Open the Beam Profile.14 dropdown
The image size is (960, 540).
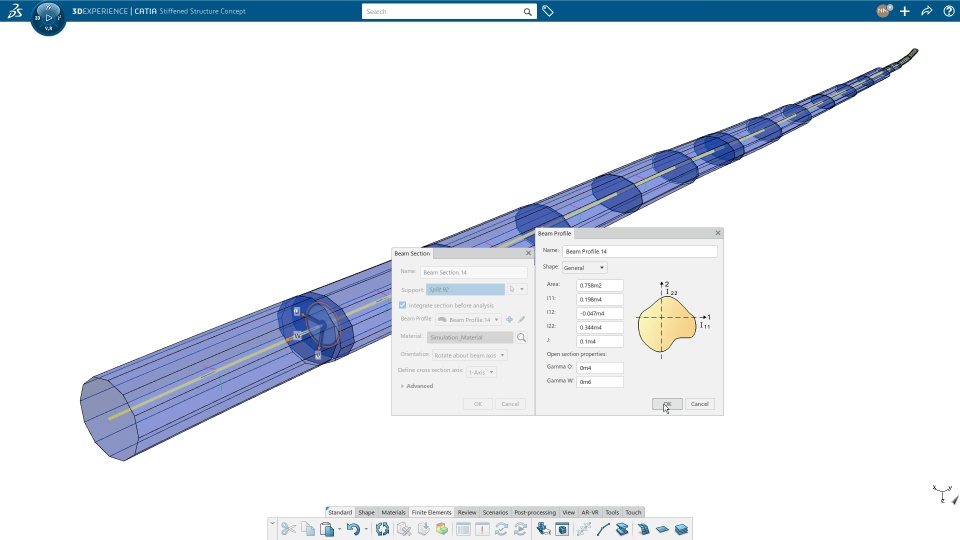[x=468, y=320]
